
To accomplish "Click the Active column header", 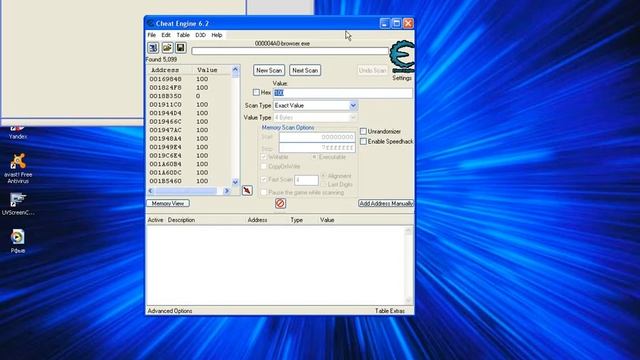I will pyautogui.click(x=156, y=220).
